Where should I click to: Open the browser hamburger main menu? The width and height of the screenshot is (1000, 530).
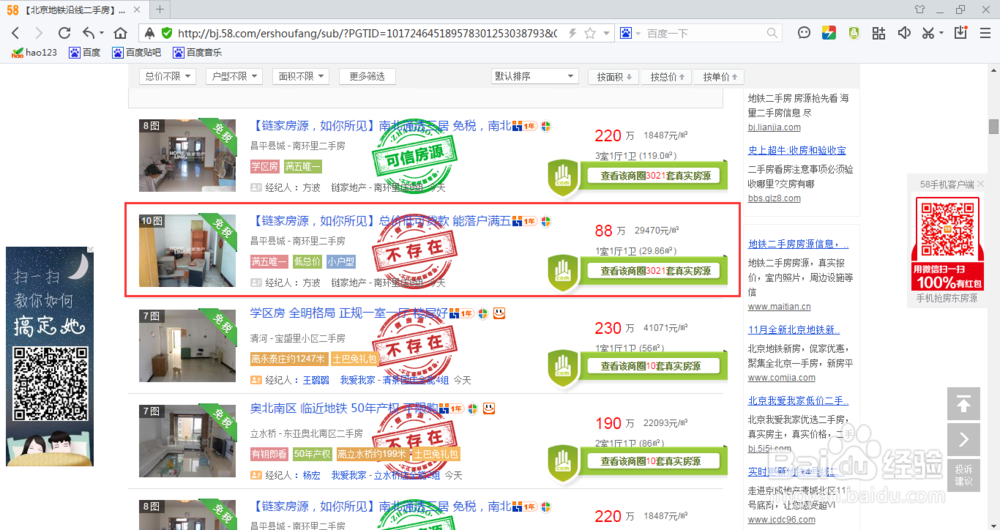click(x=985, y=33)
